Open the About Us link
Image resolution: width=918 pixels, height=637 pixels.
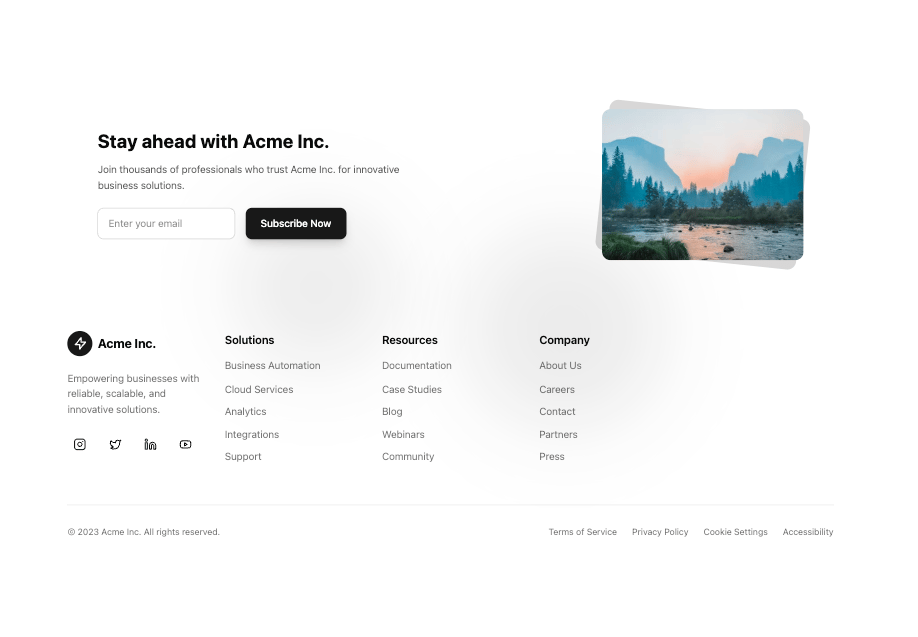(560, 365)
